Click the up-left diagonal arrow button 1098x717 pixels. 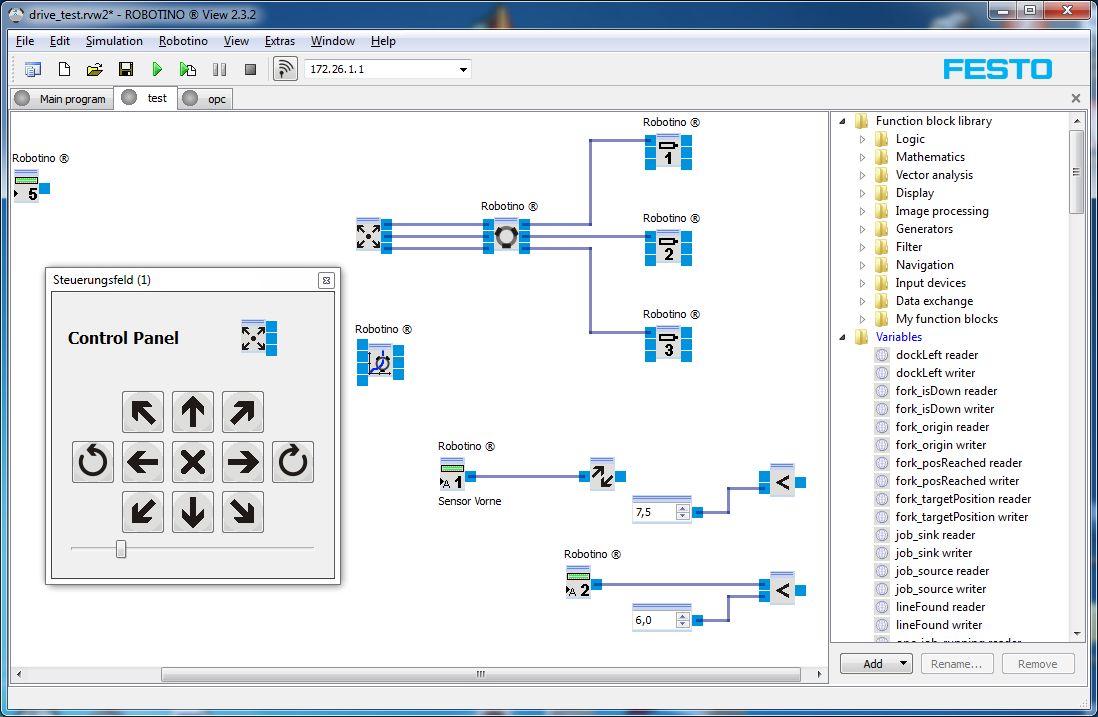[143, 412]
